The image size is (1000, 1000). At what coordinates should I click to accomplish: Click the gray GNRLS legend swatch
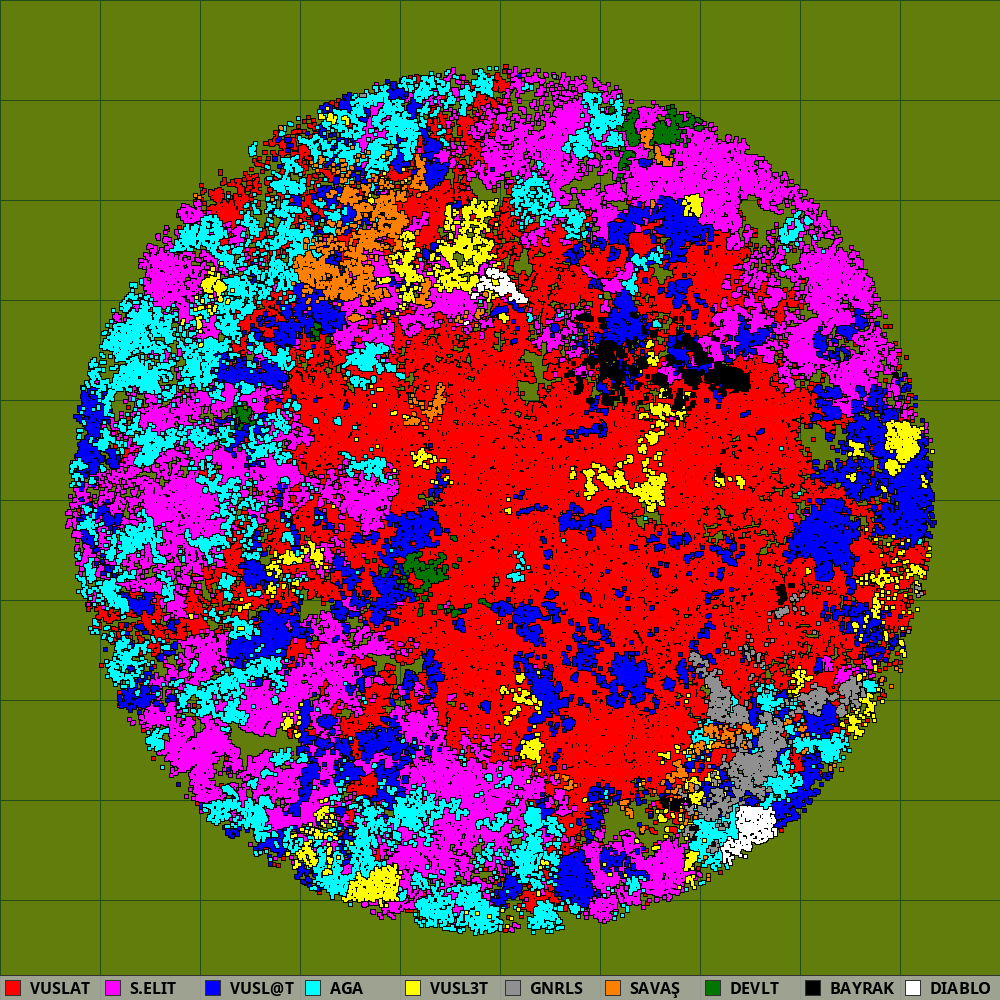pyautogui.click(x=513, y=988)
